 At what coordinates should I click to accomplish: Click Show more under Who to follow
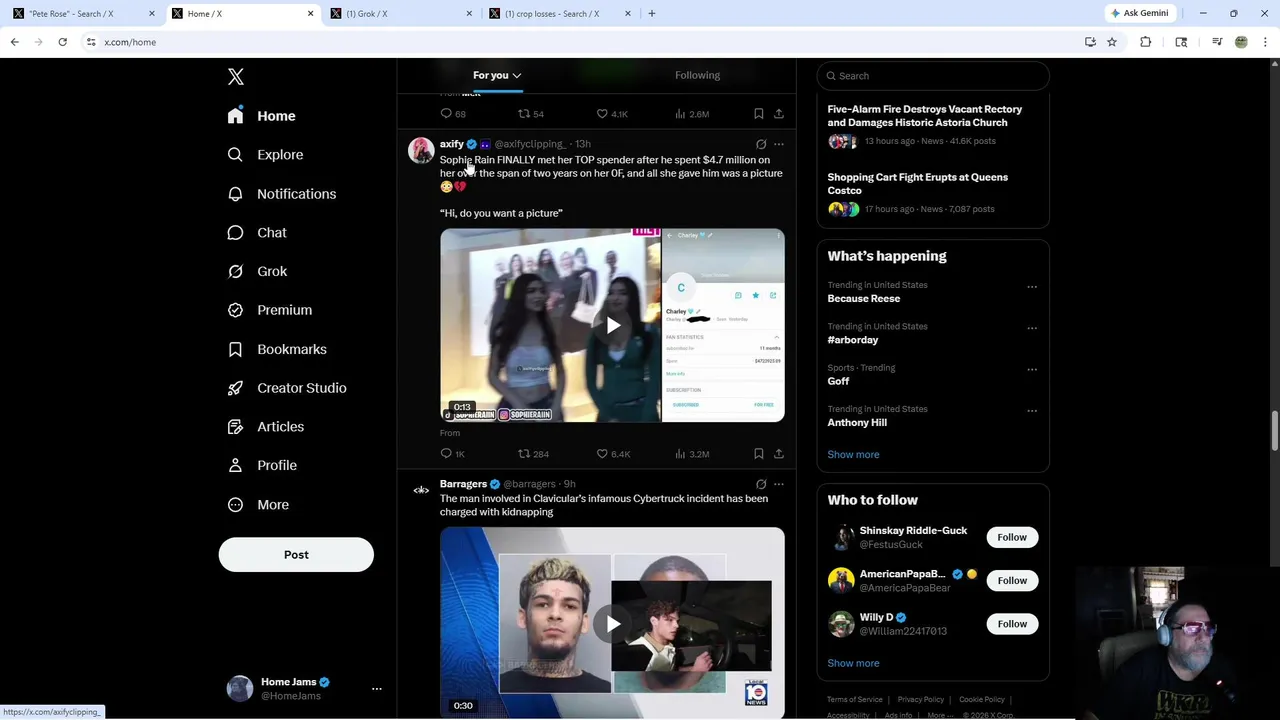tap(853, 663)
